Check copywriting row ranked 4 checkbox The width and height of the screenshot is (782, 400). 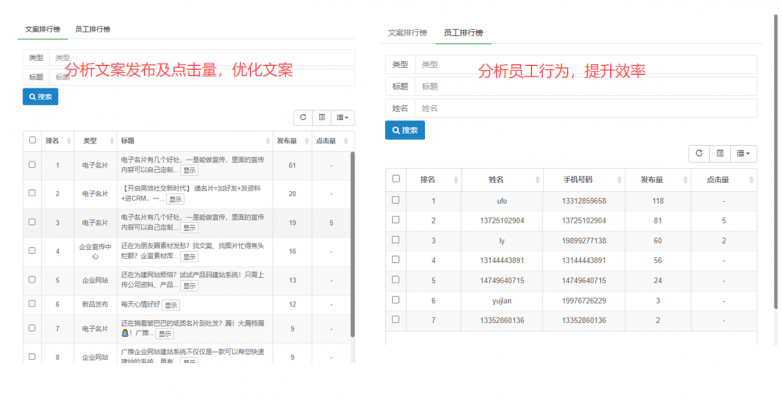point(32,250)
